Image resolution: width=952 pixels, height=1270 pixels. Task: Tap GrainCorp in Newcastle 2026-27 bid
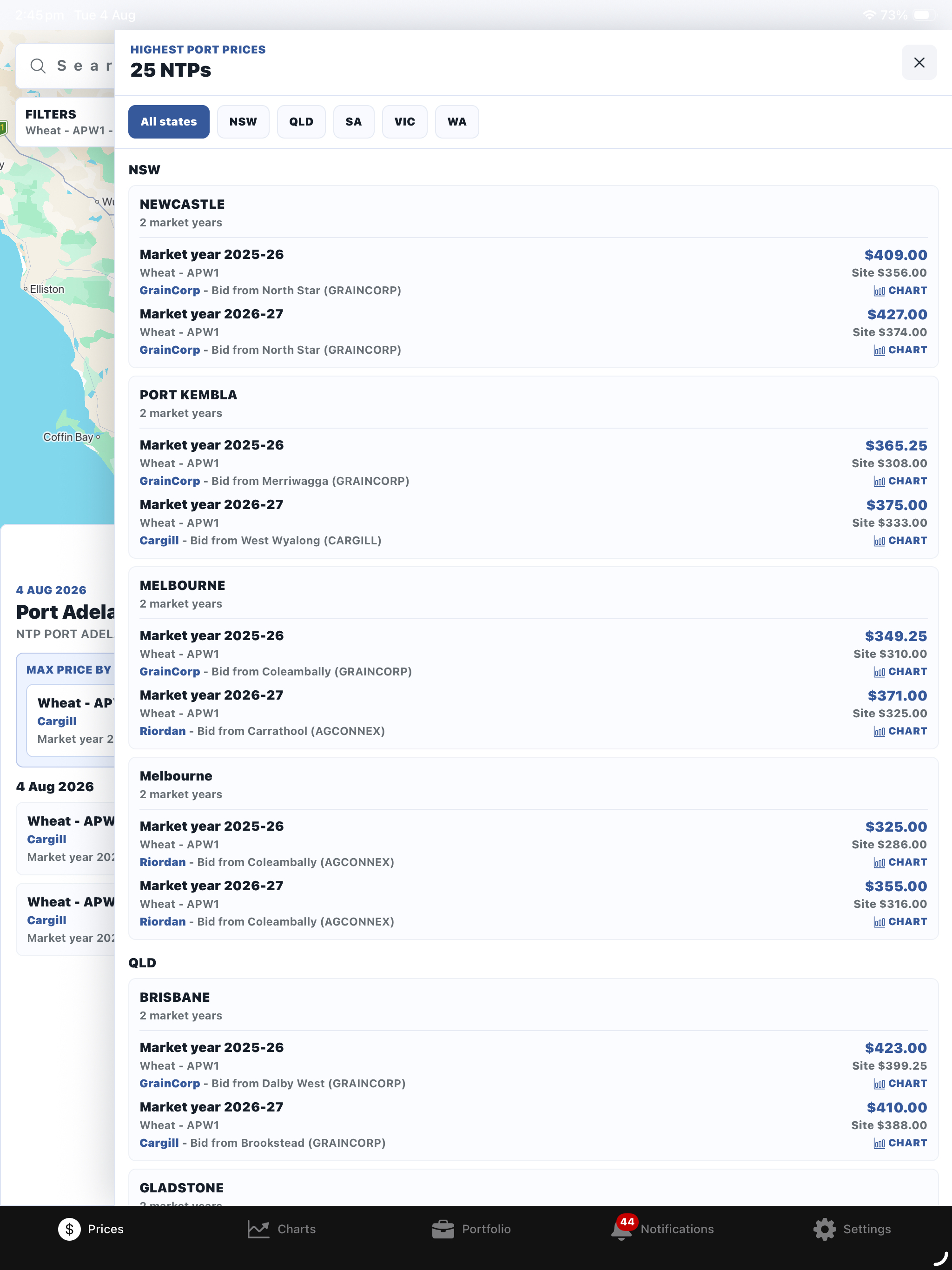(x=170, y=350)
